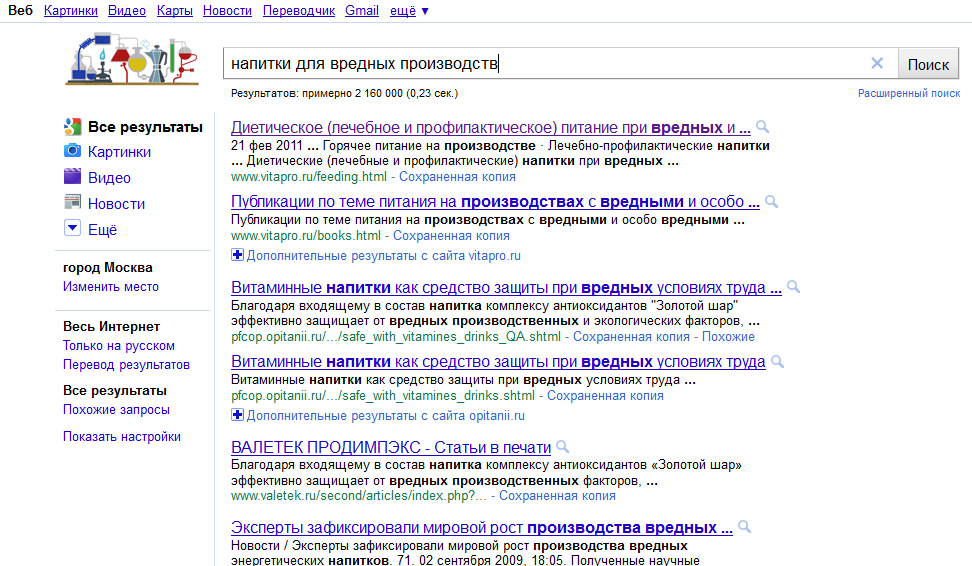972x566 pixels.
Task: Select Веб in top navigation bar
Action: click(20, 11)
